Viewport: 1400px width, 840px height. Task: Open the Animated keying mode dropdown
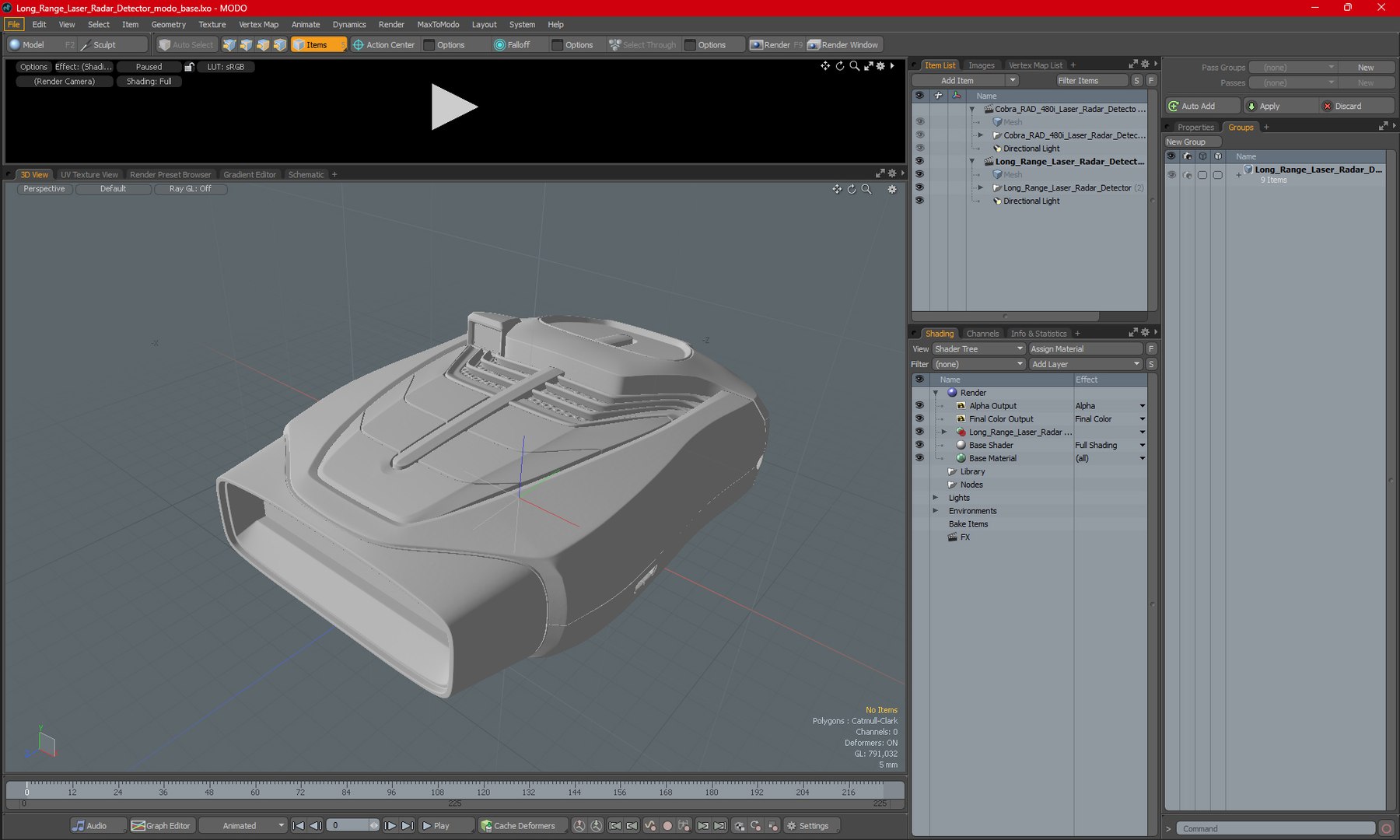click(243, 826)
